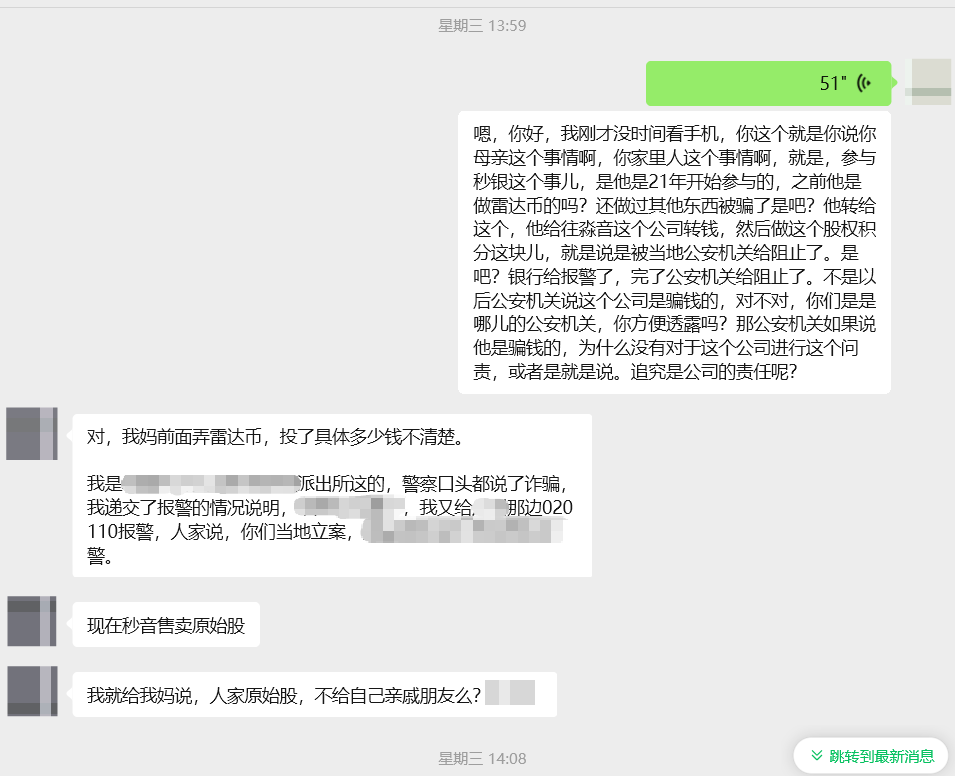This screenshot has height=776, width=955.
Task: Click the 星期三 13:59 timestamp
Action: pos(477,25)
